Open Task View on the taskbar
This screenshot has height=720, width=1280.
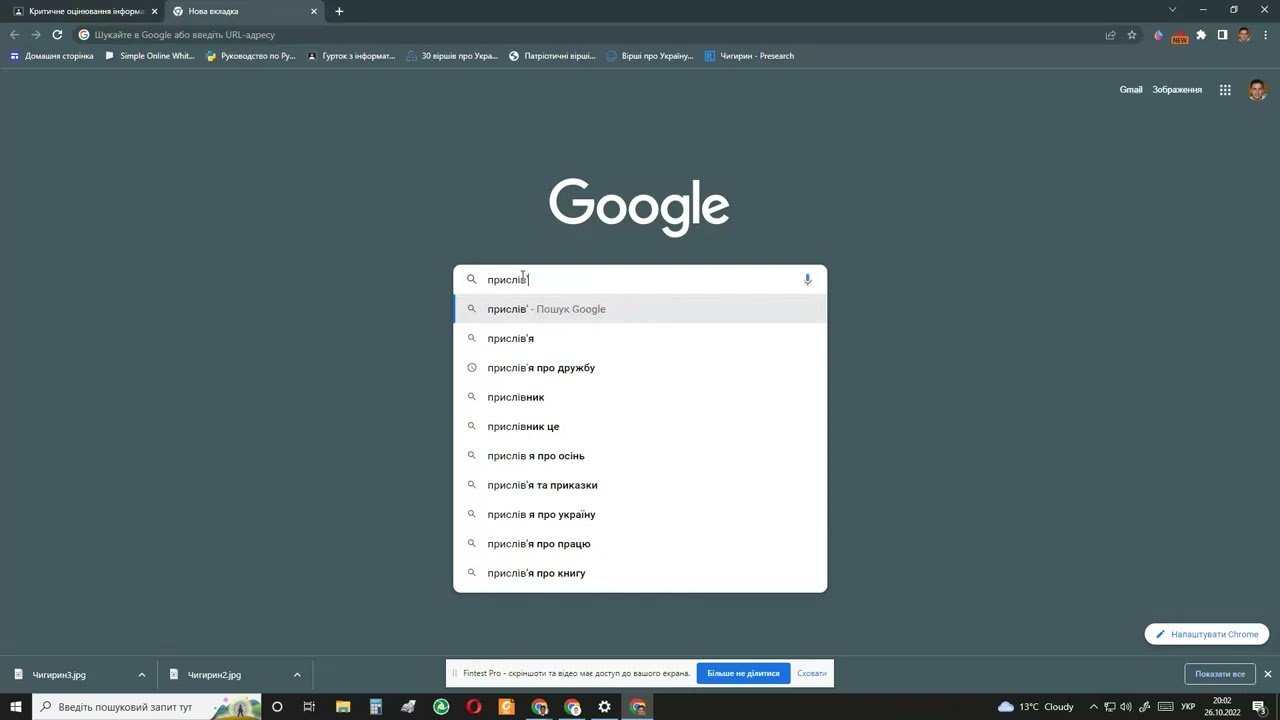309,707
